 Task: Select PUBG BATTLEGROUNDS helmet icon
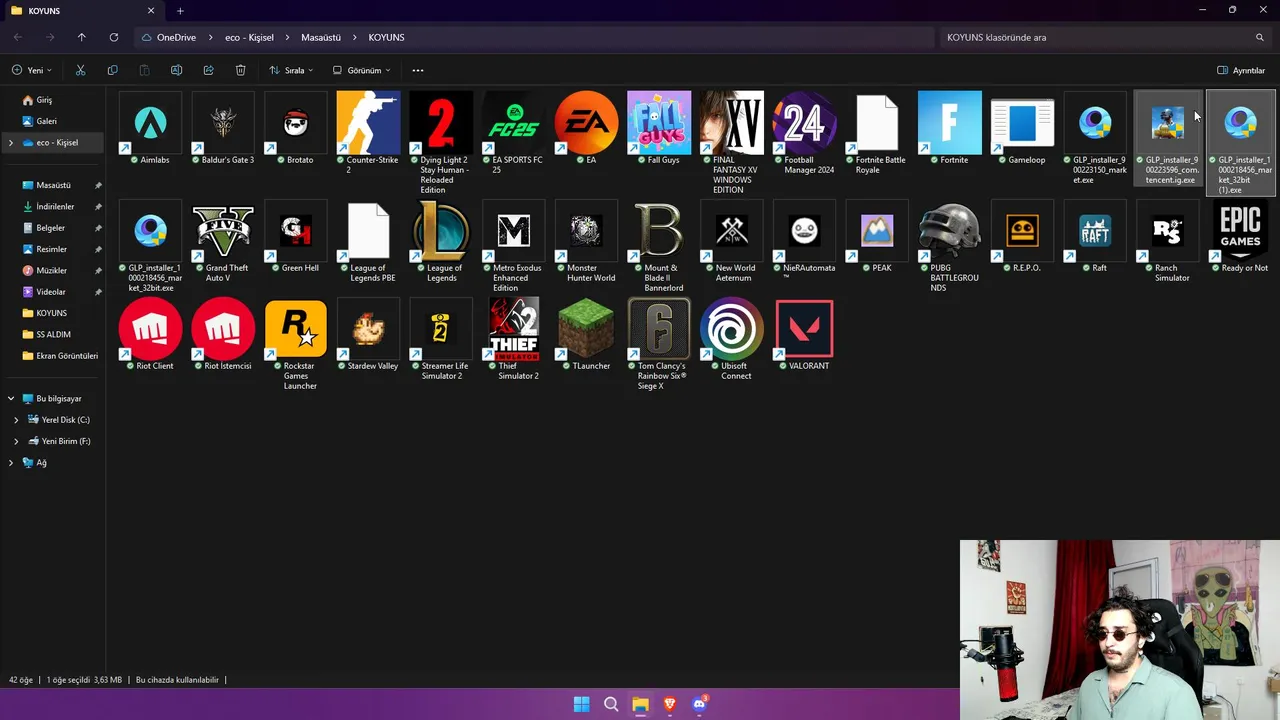click(950, 231)
